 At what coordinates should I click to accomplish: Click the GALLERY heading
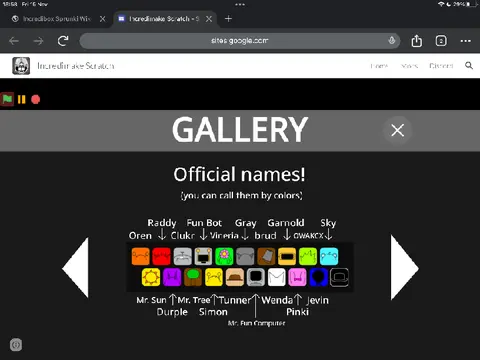(240, 130)
